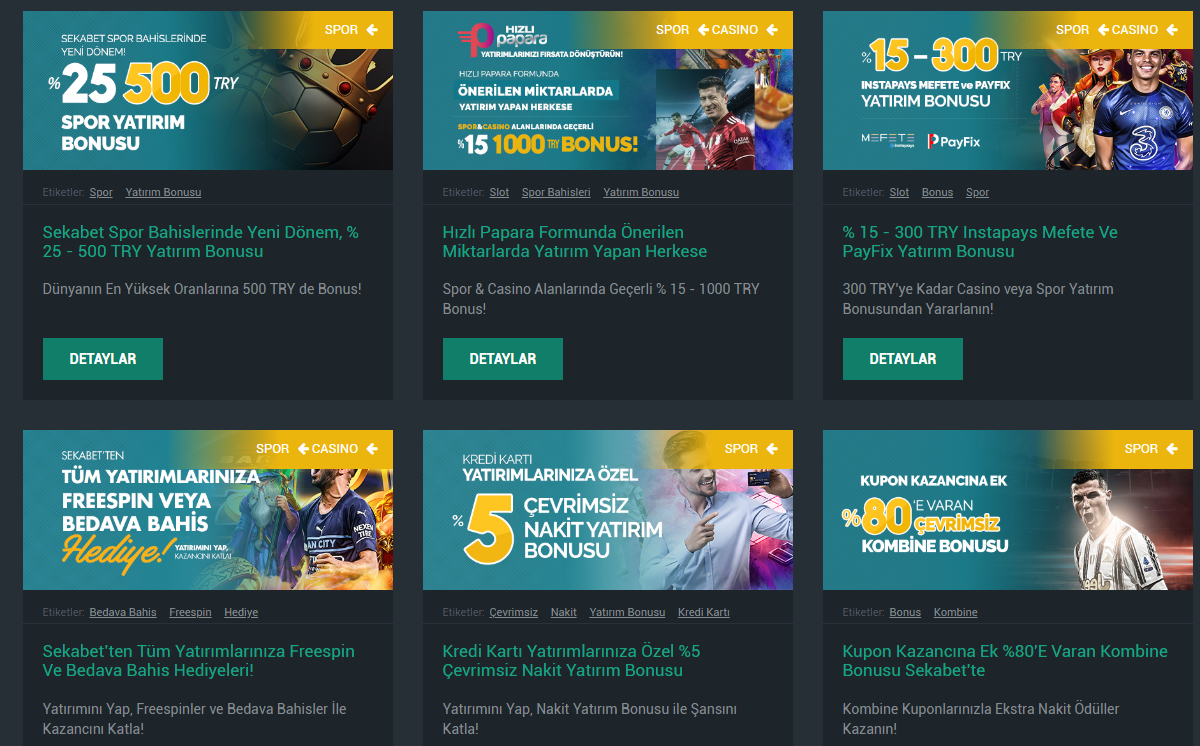Viewport: 1200px width, 746px height.
Task: Open Kredi Kartı Yatırımlarınıza Özel %5 title
Action: tap(571, 661)
